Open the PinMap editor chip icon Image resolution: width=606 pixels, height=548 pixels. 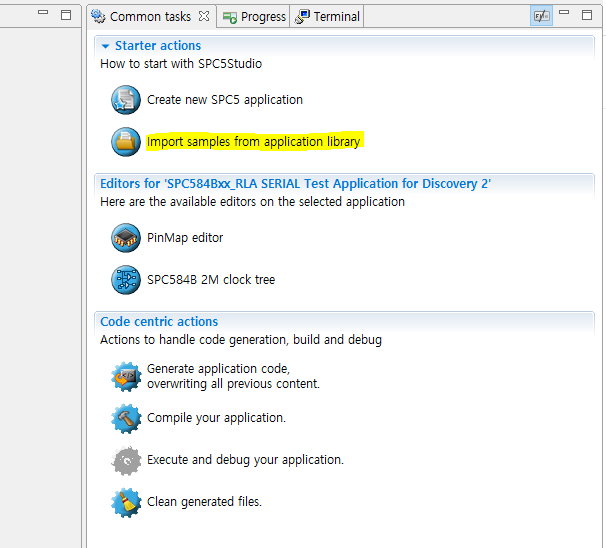126,238
